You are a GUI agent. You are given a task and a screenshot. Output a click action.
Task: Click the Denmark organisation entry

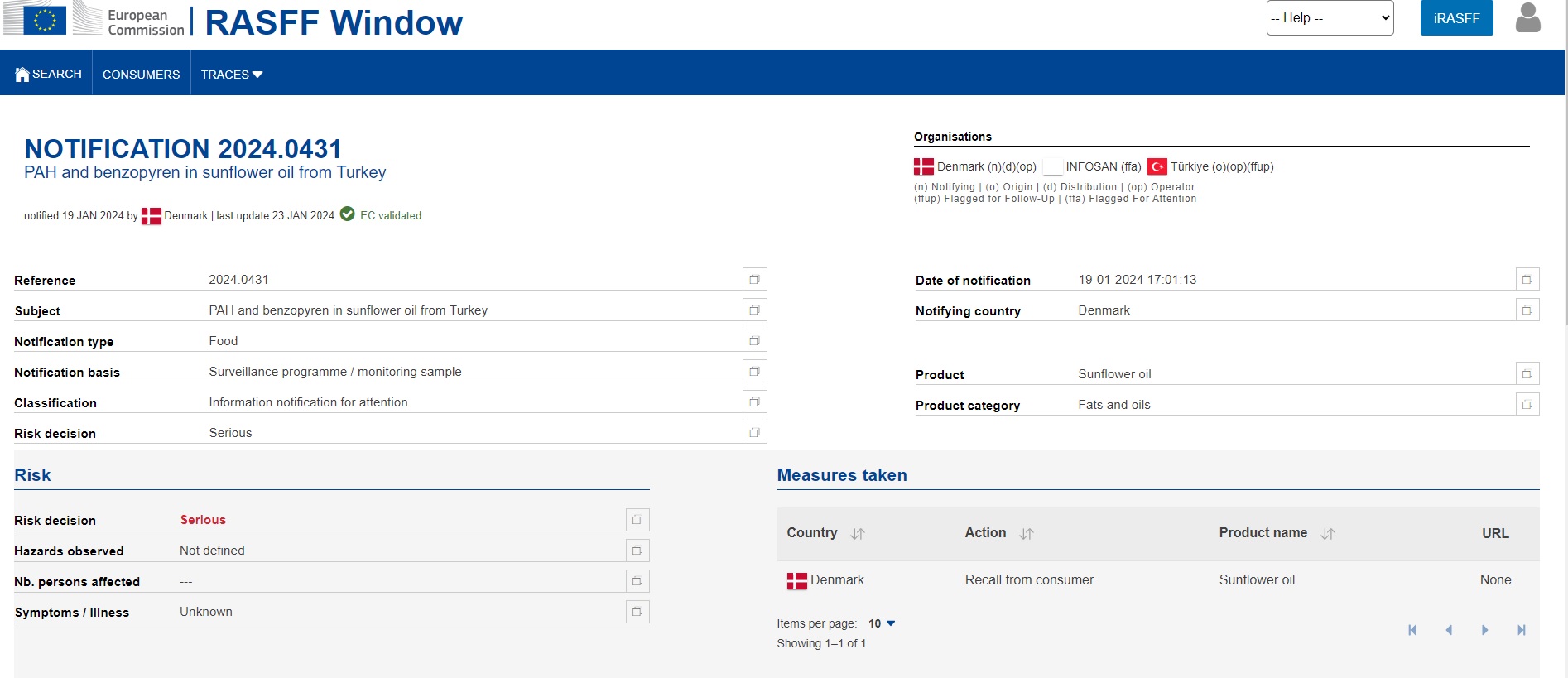[x=975, y=166]
